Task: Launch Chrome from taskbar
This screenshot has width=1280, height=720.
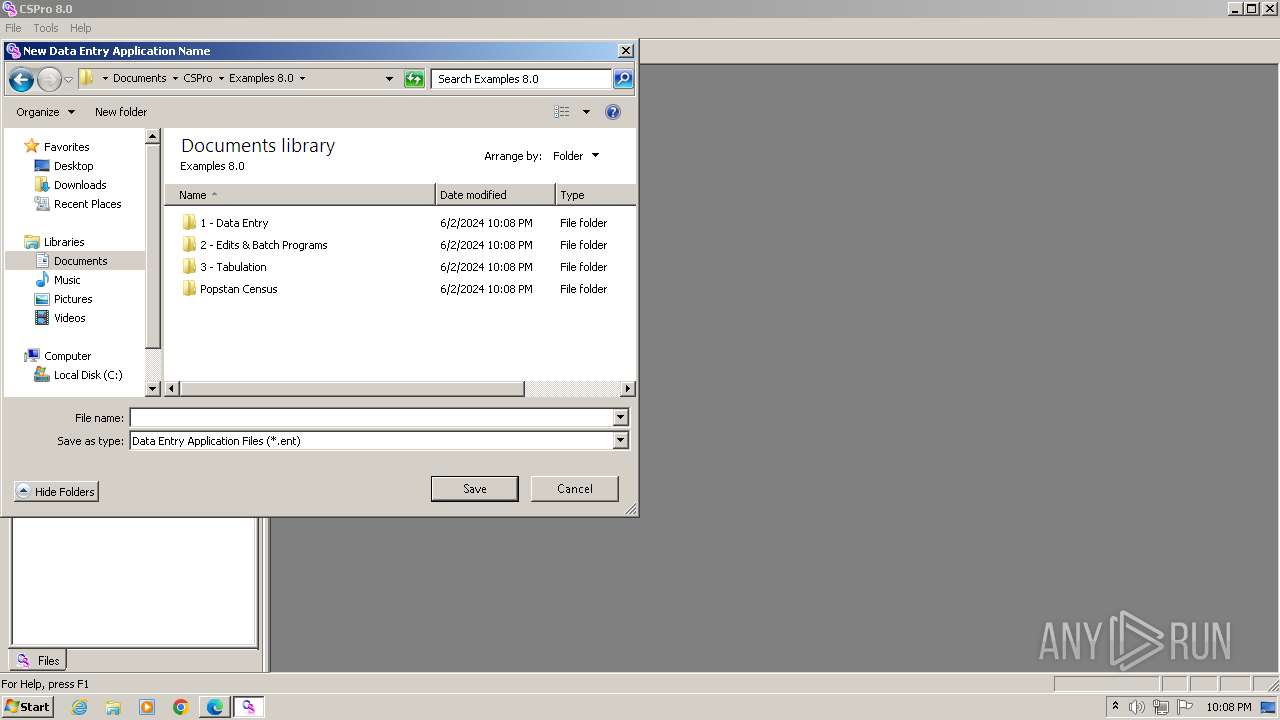Action: point(181,707)
